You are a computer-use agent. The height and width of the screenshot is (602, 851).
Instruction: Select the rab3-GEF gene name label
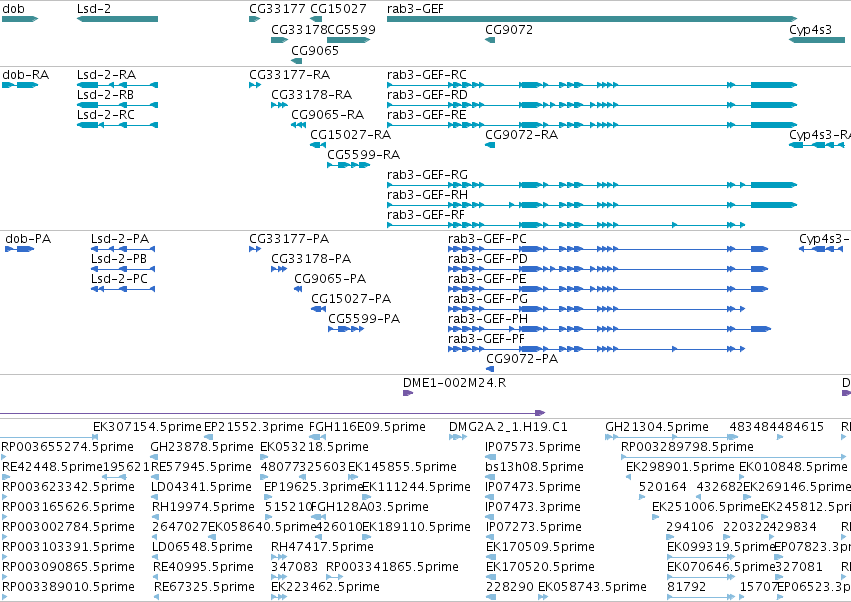(415, 9)
